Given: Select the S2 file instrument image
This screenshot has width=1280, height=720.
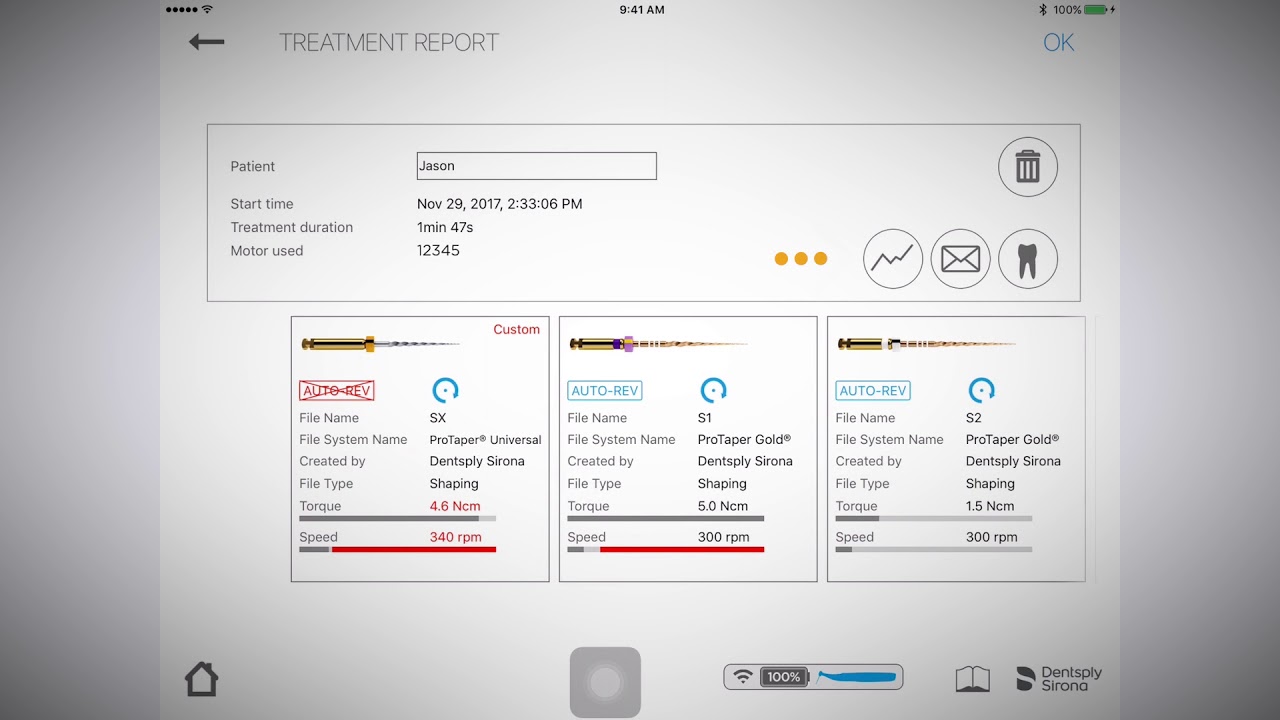Looking at the screenshot, I should coord(926,344).
